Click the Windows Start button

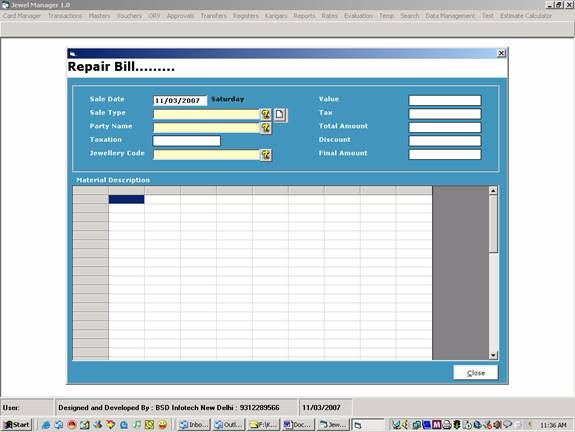pyautogui.click(x=17, y=425)
